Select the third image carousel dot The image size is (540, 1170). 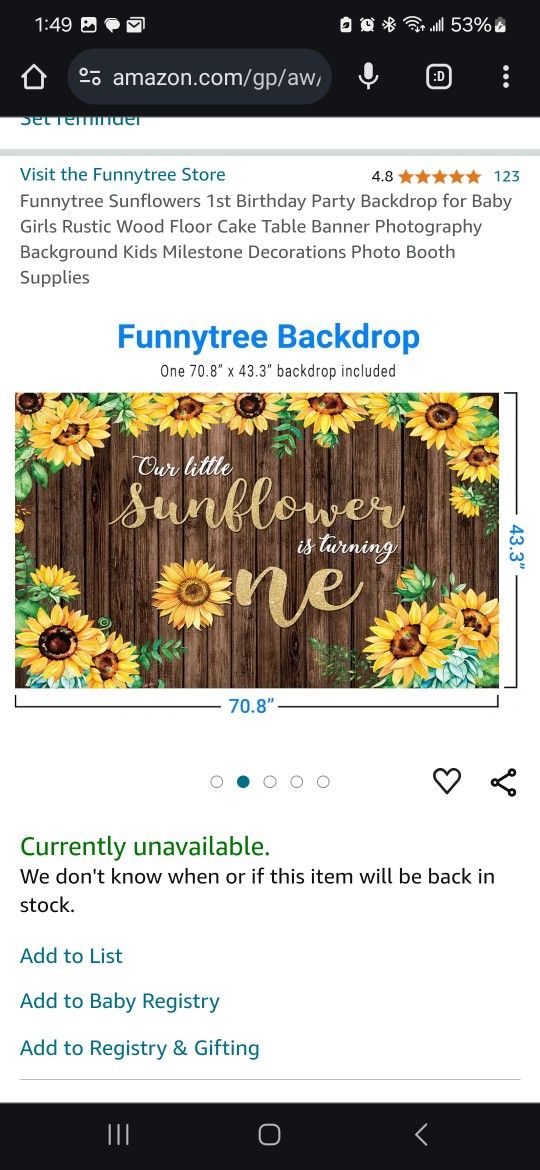point(270,782)
